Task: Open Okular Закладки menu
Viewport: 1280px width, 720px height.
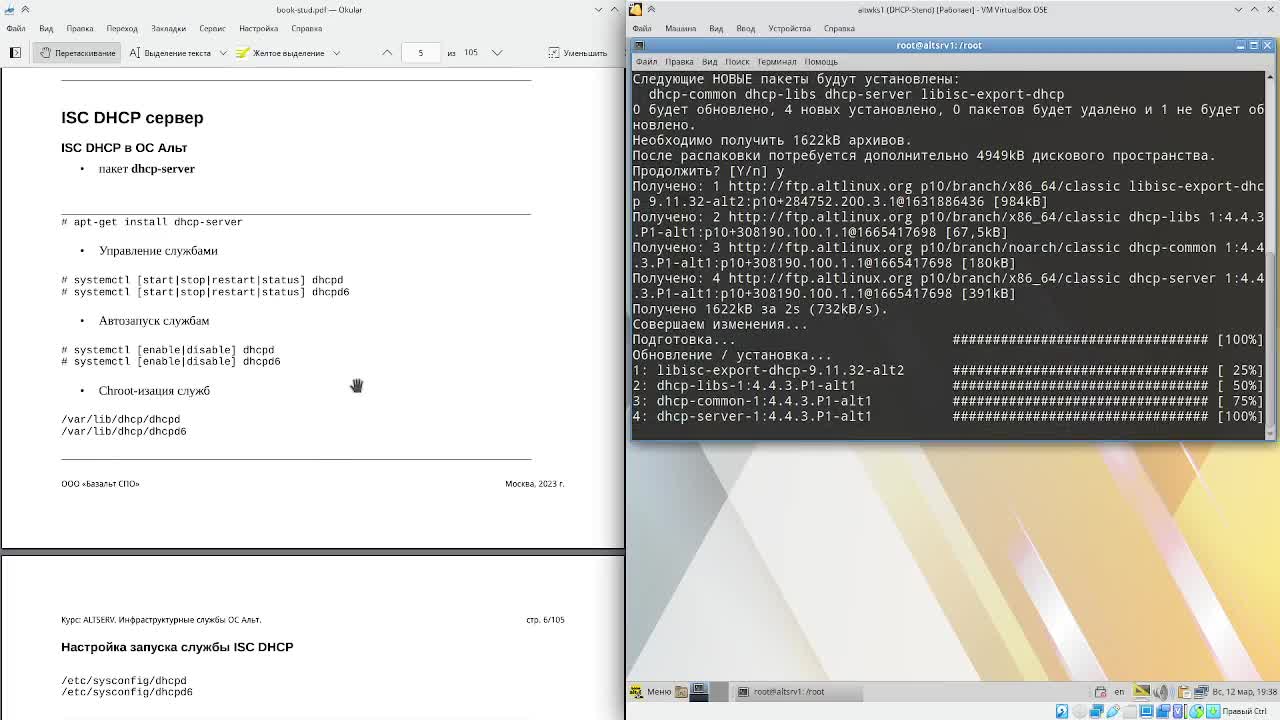Action: point(168,28)
